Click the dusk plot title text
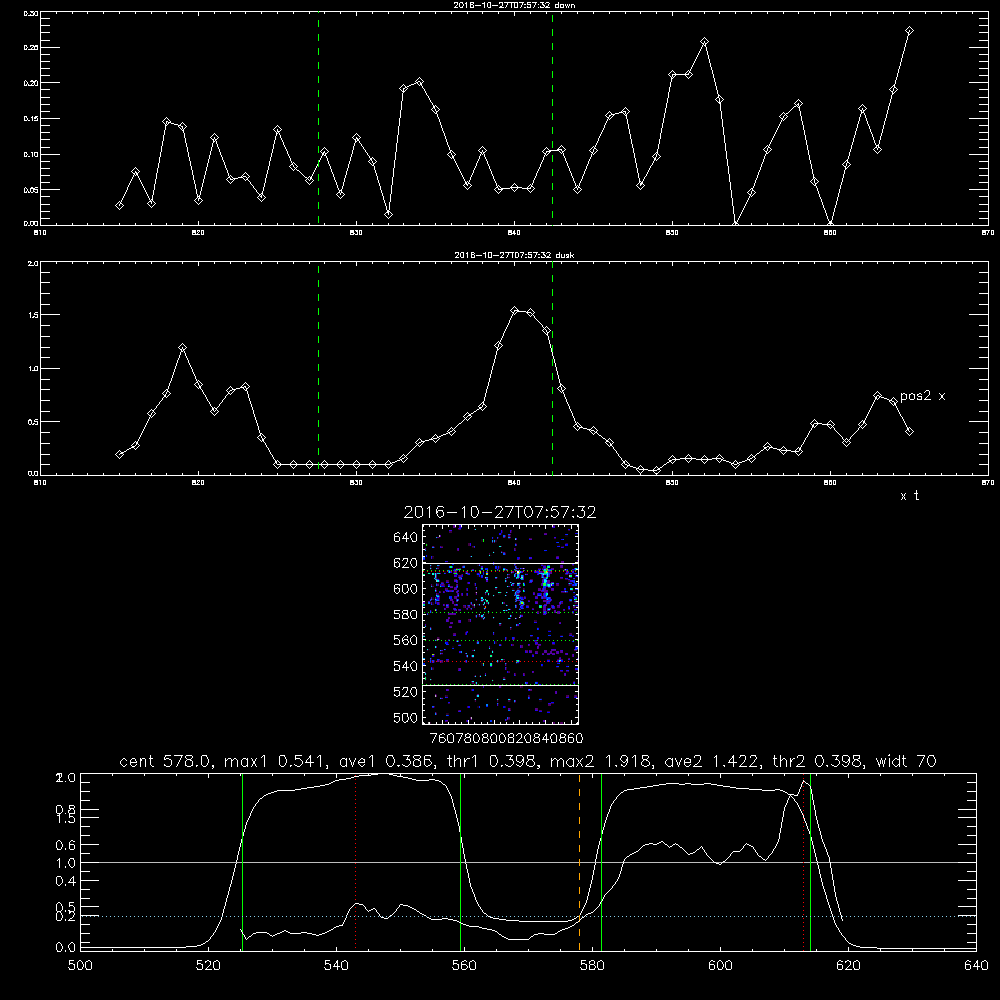The height and width of the screenshot is (1000, 1000). pyautogui.click(x=514, y=255)
